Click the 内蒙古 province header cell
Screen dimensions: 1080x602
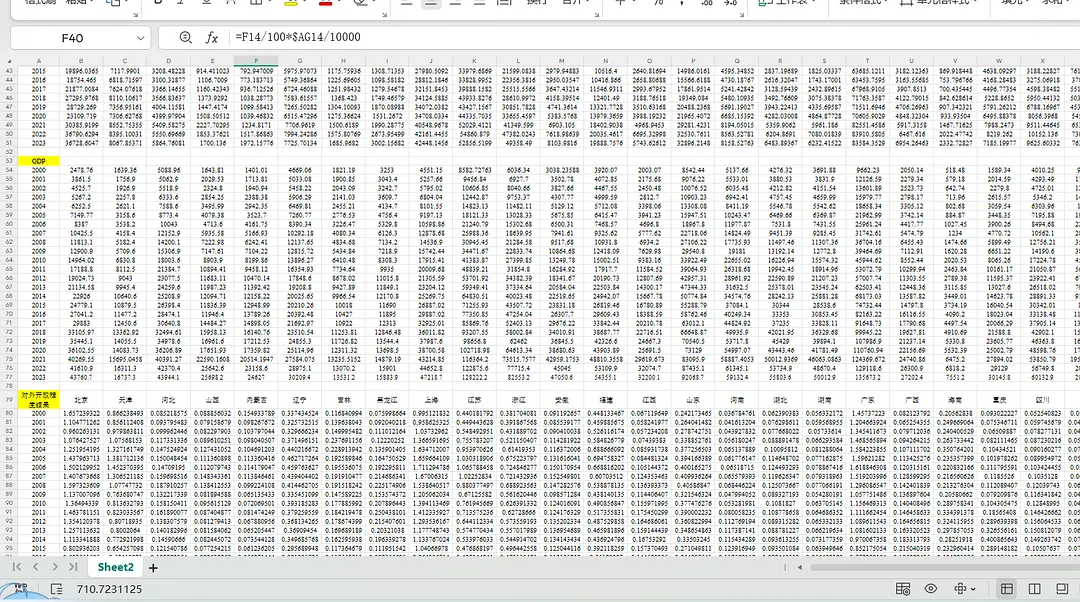coord(256,399)
